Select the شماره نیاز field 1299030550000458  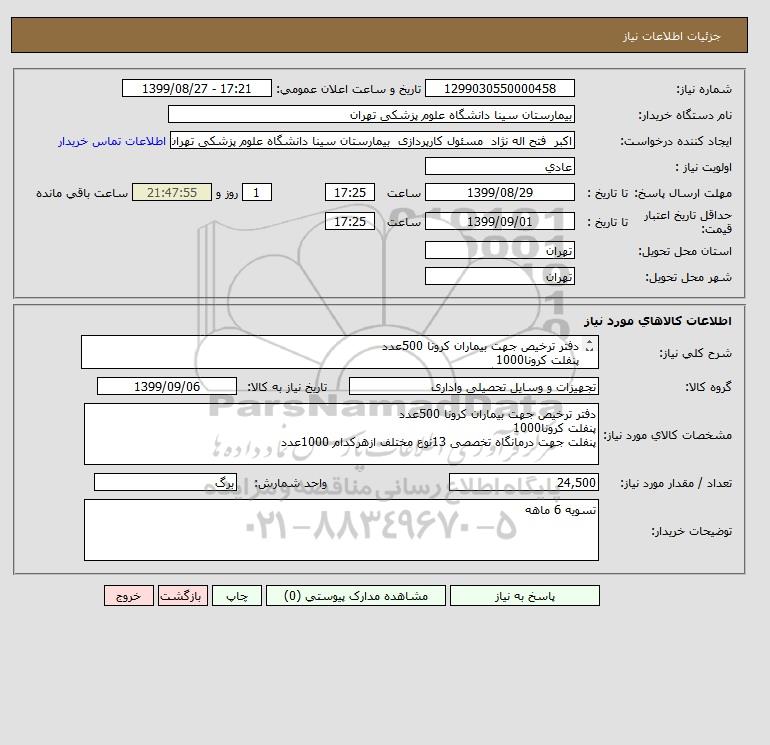pyautogui.click(x=499, y=88)
